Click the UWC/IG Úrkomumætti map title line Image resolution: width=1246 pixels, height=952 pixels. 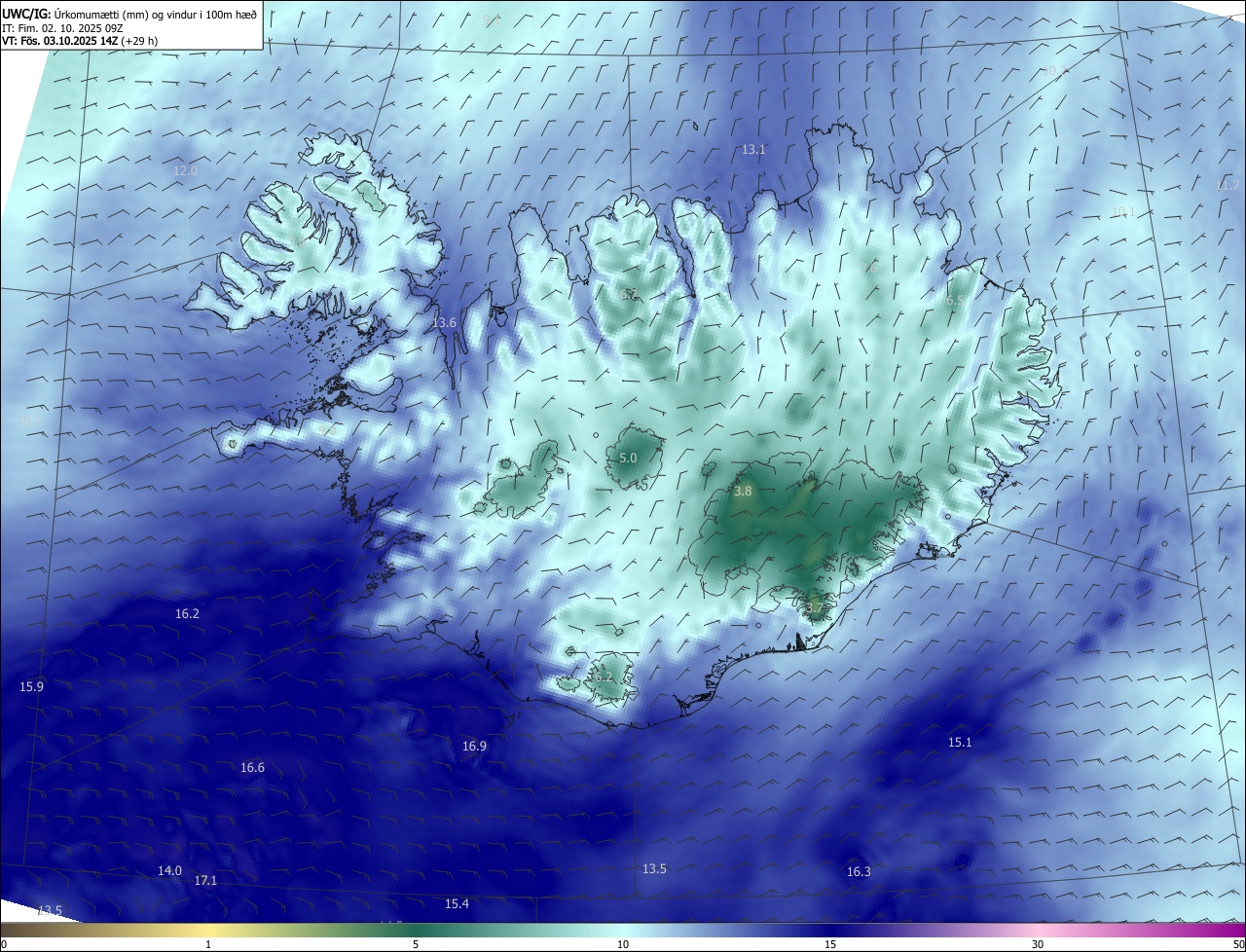tap(130, 15)
